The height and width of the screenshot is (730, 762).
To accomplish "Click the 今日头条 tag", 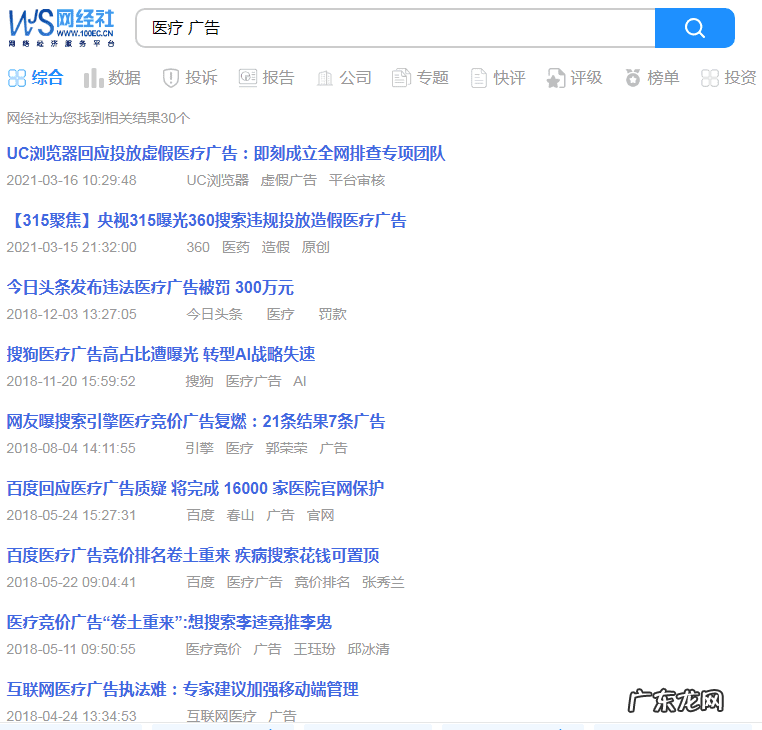I will pyautogui.click(x=214, y=314).
